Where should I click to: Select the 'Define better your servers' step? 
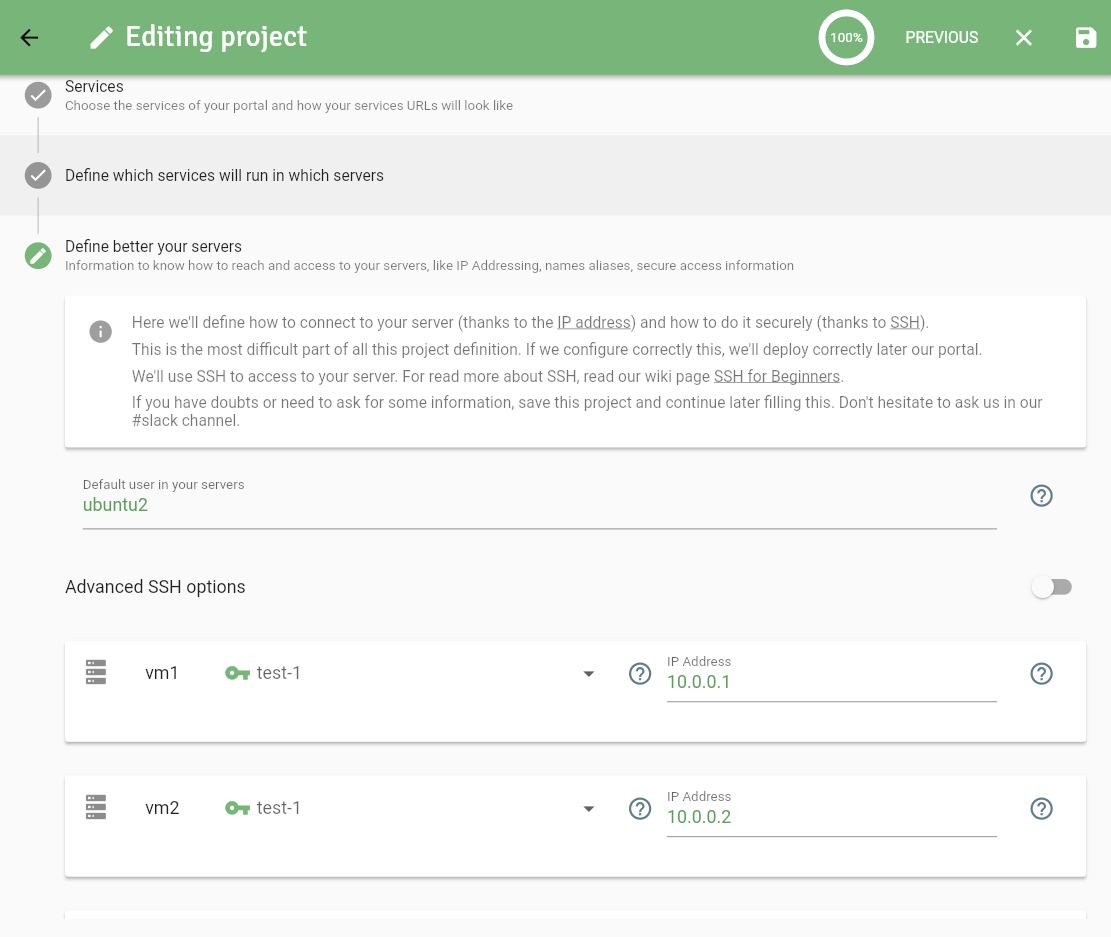click(153, 247)
